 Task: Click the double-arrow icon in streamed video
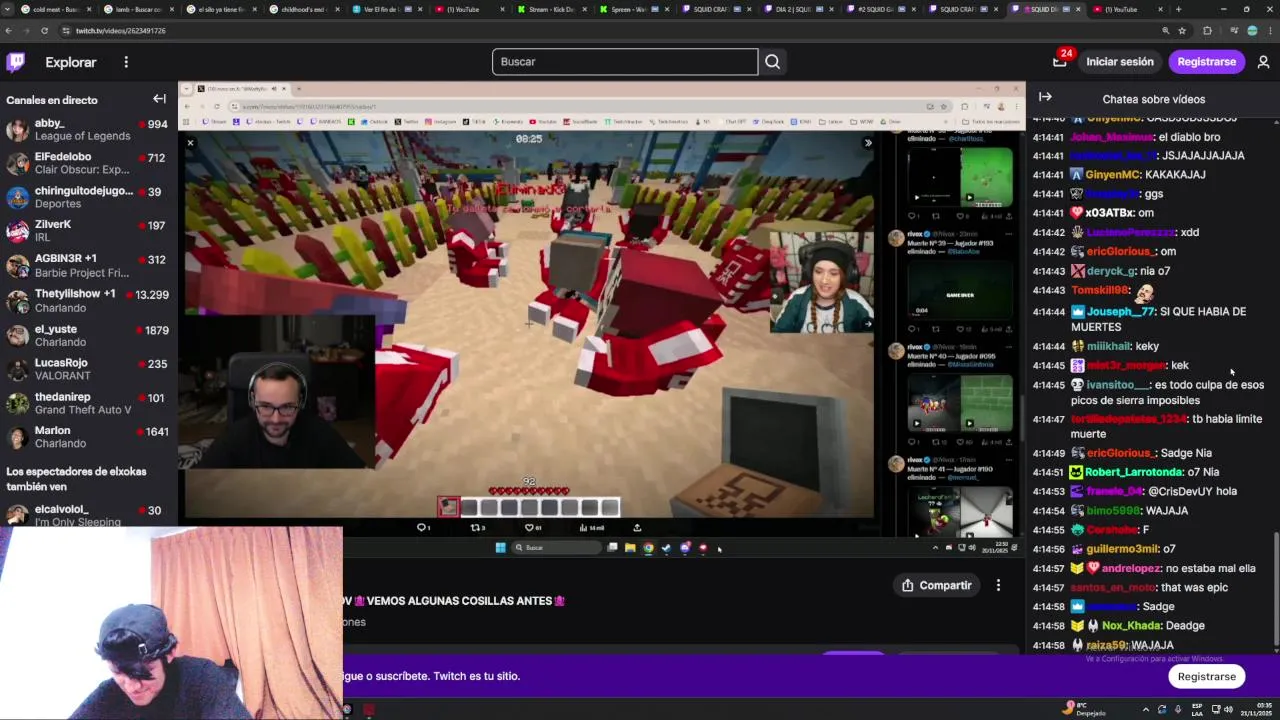click(868, 143)
